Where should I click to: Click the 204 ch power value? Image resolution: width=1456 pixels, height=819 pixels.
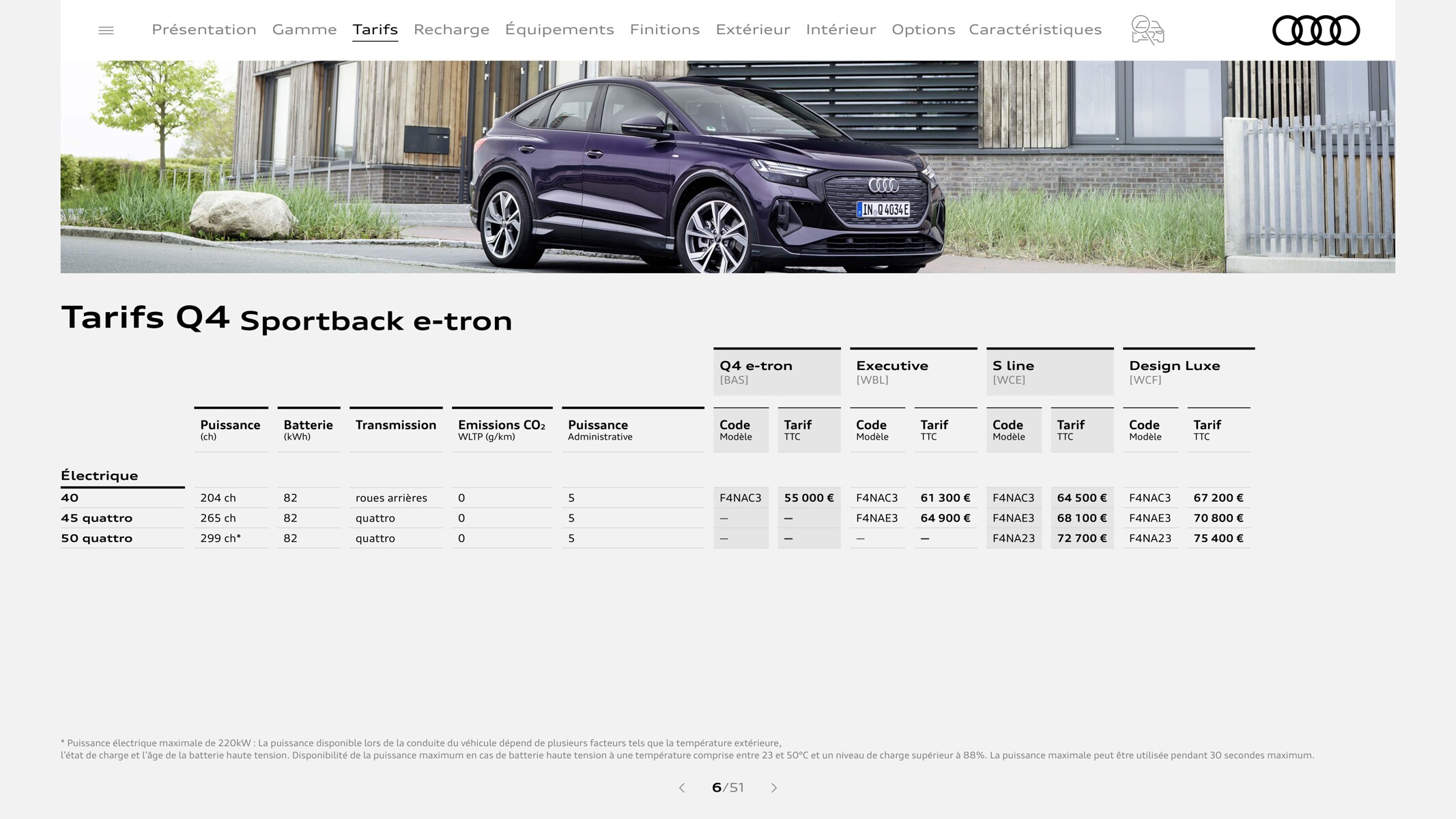(x=218, y=498)
